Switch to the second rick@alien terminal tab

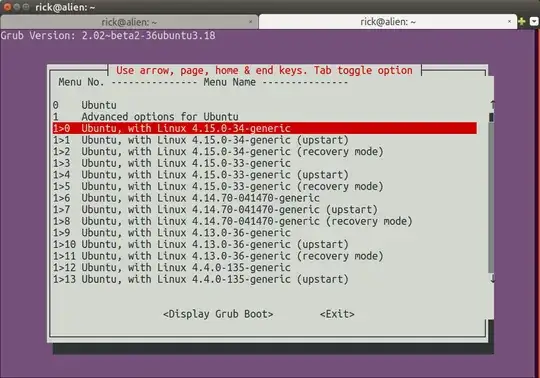[388, 22]
